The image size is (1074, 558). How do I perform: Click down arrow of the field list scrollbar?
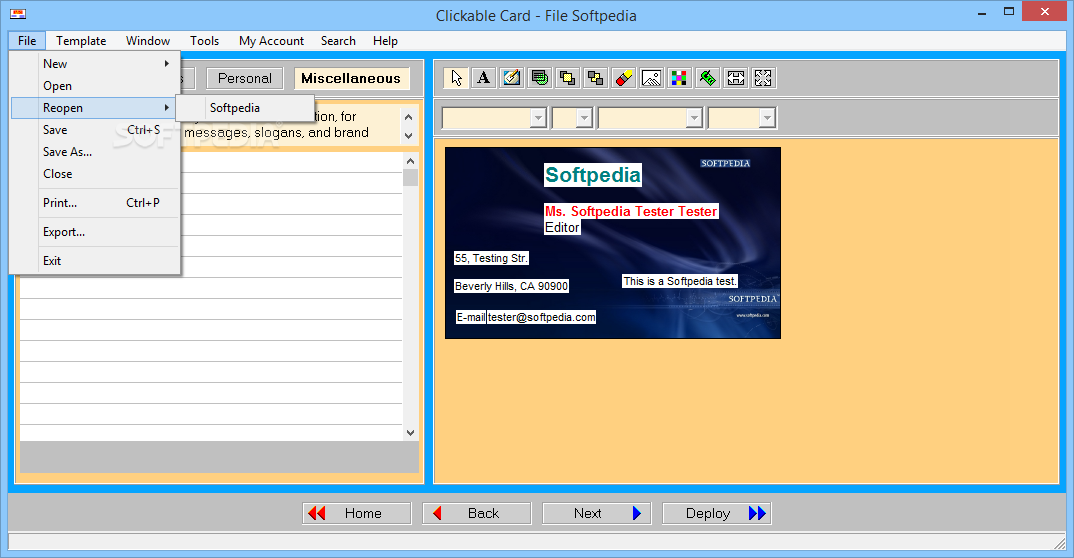410,433
